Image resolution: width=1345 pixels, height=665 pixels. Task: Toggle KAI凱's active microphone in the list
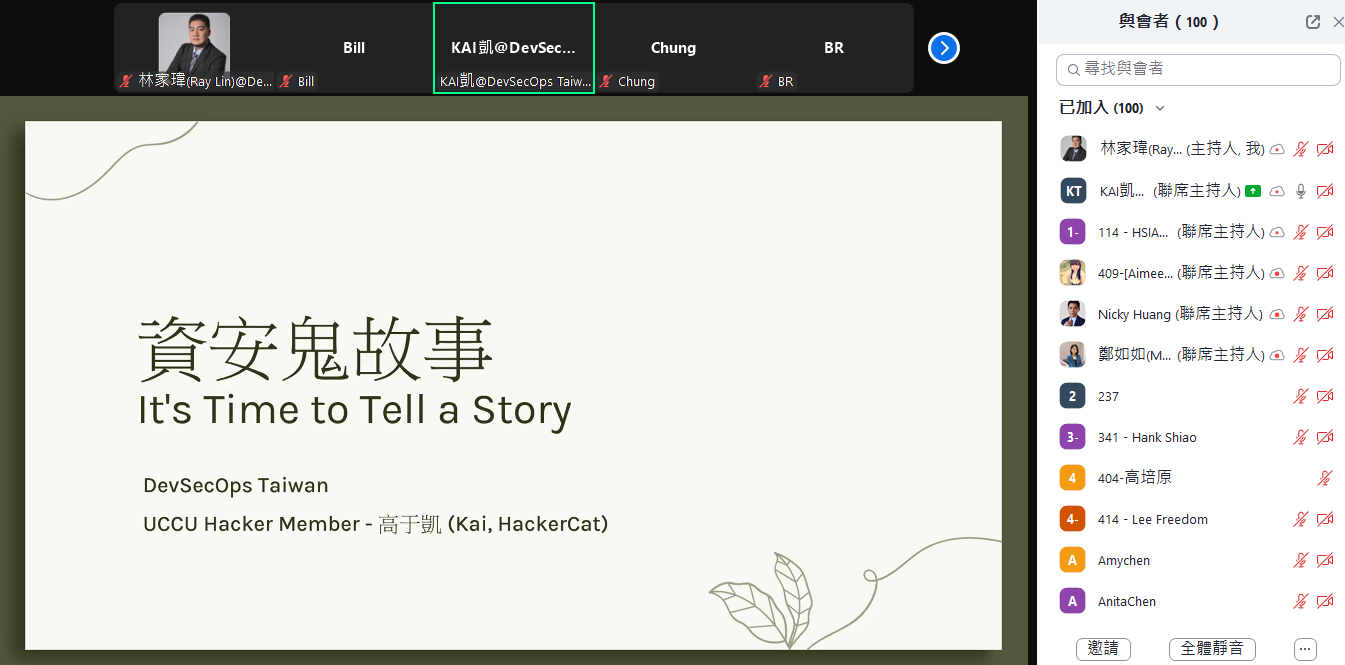tap(1300, 191)
